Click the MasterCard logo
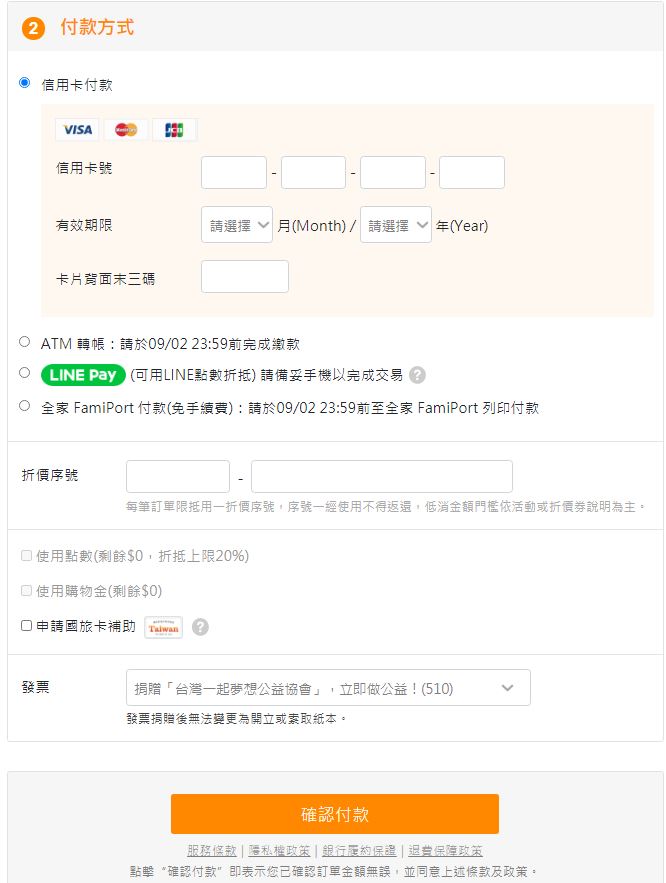The image size is (666, 883). tap(126, 130)
